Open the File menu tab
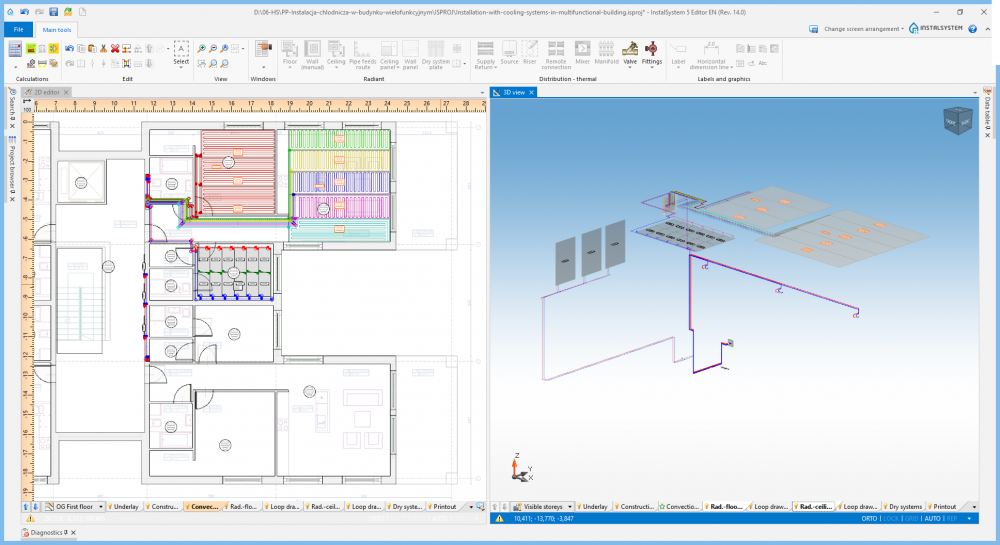The height and width of the screenshot is (545, 1000). (18, 30)
